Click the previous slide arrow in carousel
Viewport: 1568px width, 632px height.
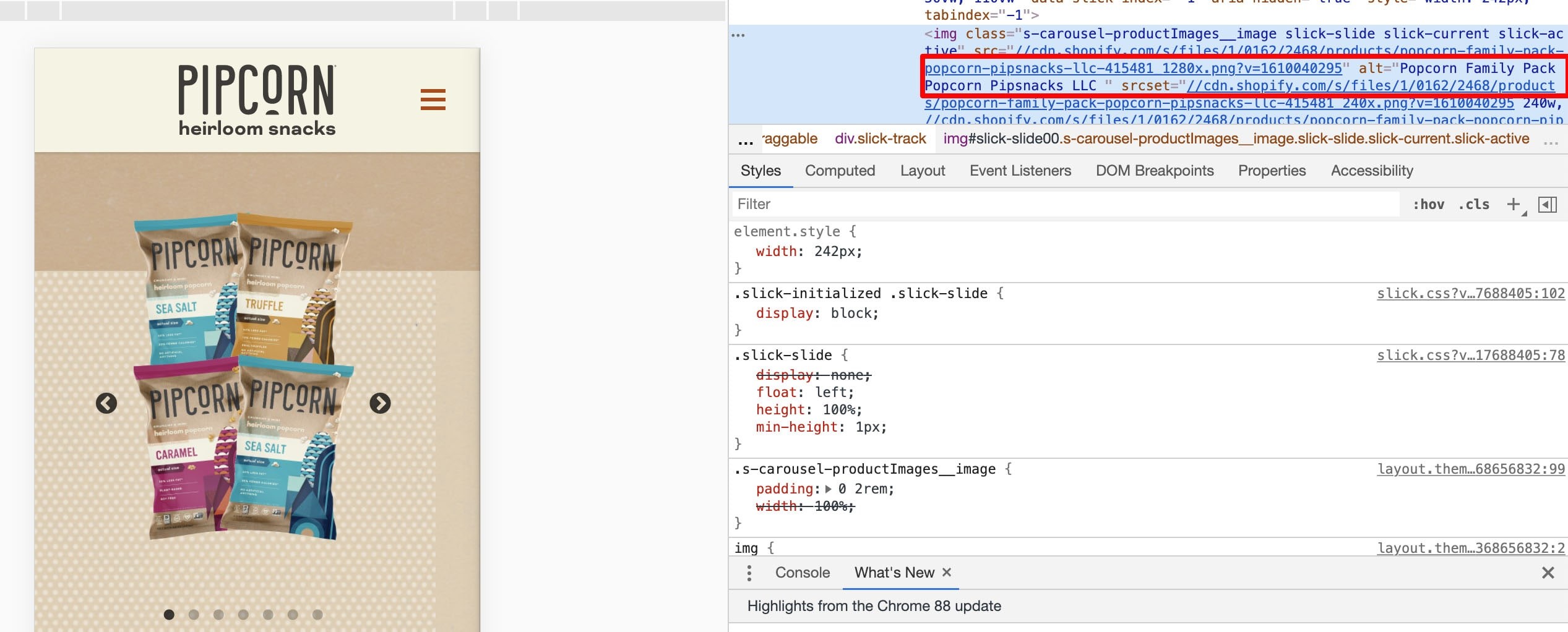(106, 403)
